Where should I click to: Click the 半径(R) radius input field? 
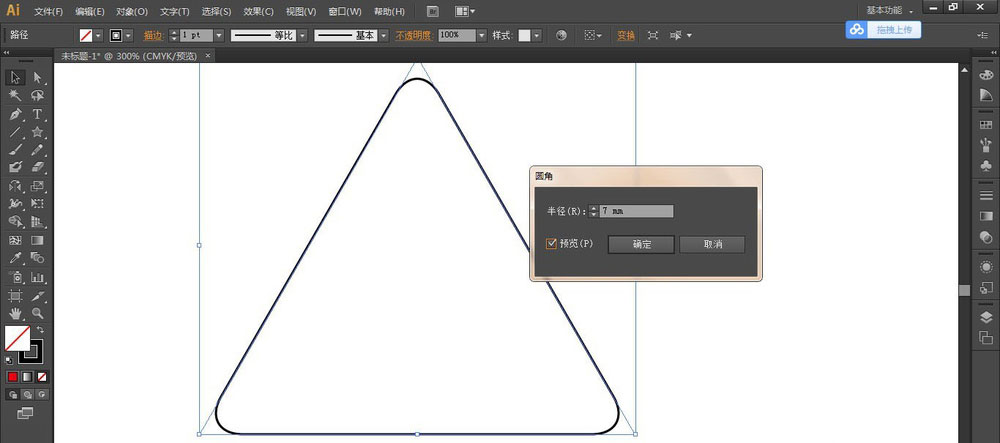[636, 211]
